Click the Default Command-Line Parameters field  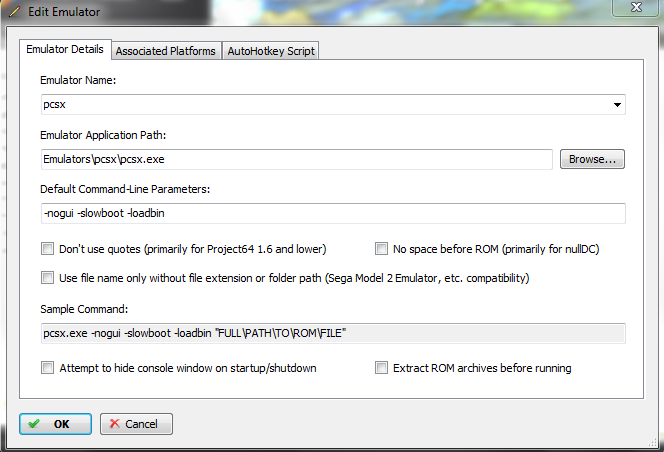333,213
